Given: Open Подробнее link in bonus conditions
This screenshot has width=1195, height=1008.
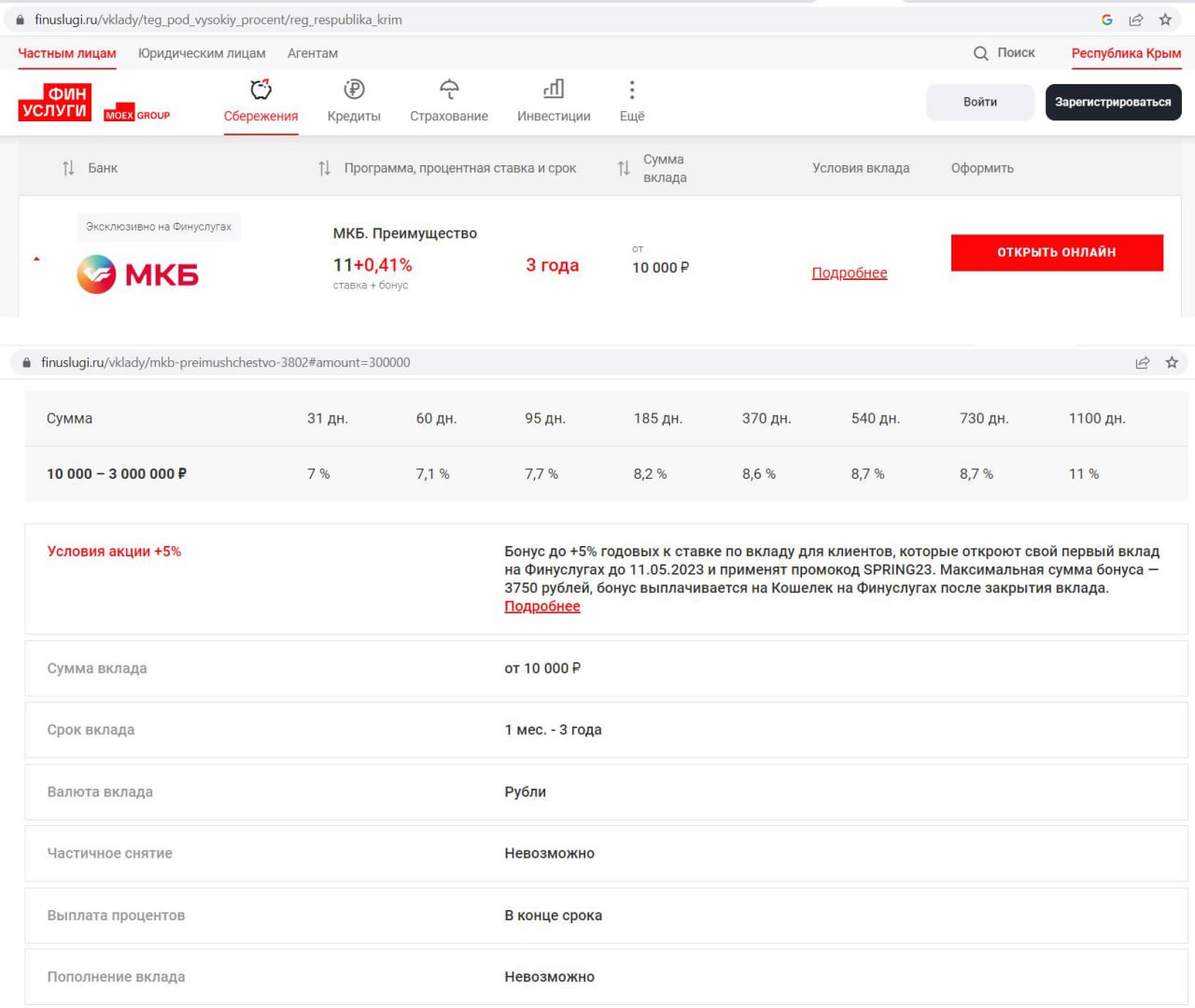Looking at the screenshot, I should tap(542, 607).
